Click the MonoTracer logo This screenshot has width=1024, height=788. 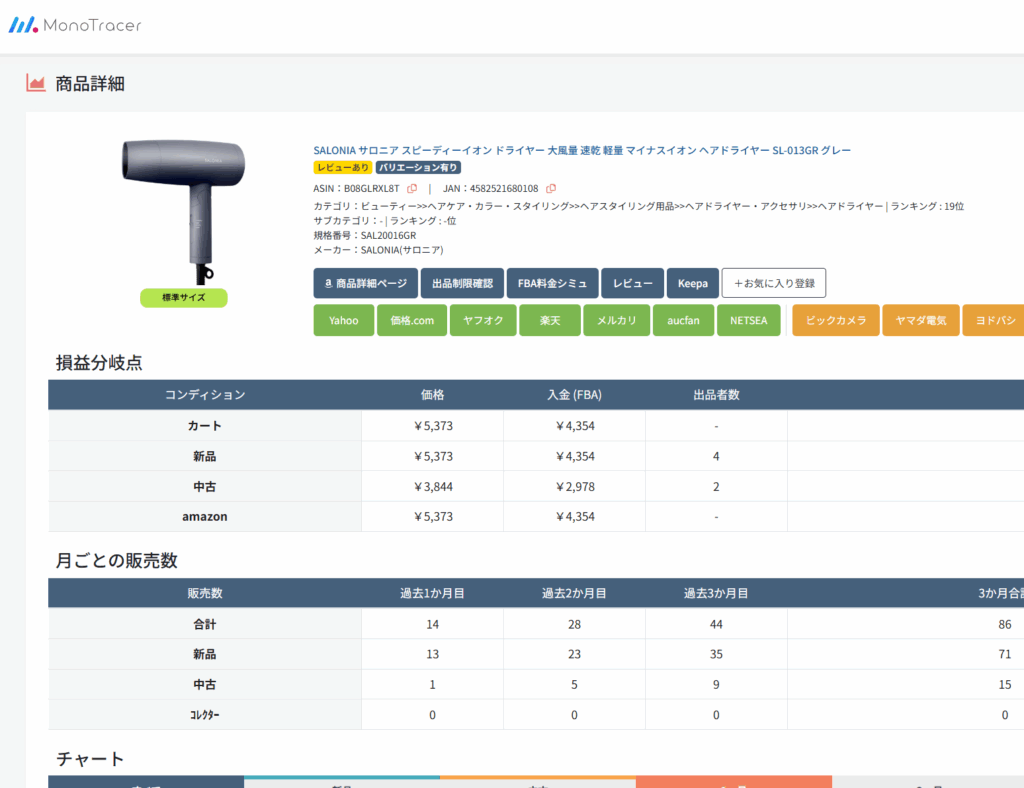coord(74,25)
